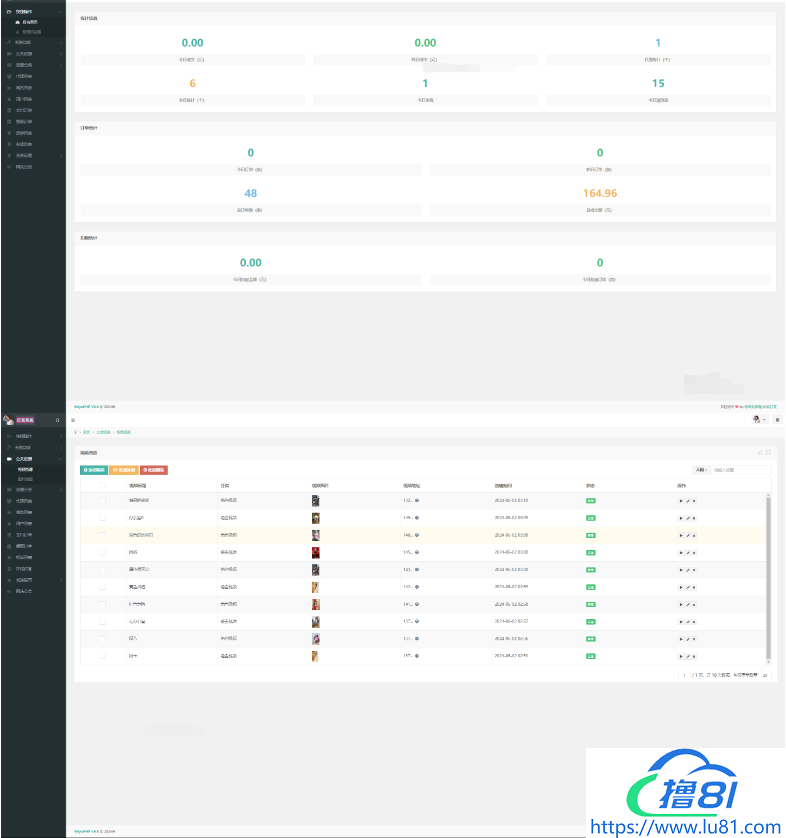Click the play icon in the first table row
Viewport: 786px width, 838px height.
click(680, 499)
